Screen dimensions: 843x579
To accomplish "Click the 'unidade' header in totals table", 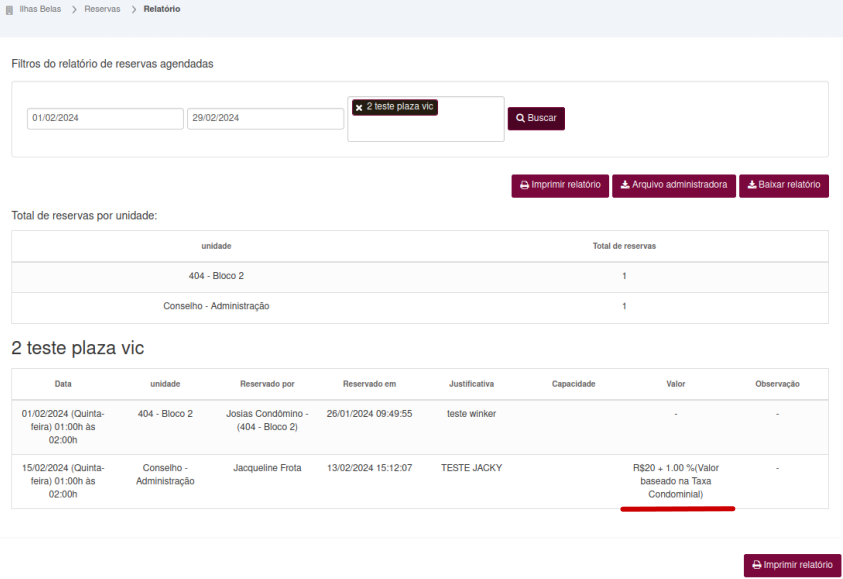I will 216,246.
